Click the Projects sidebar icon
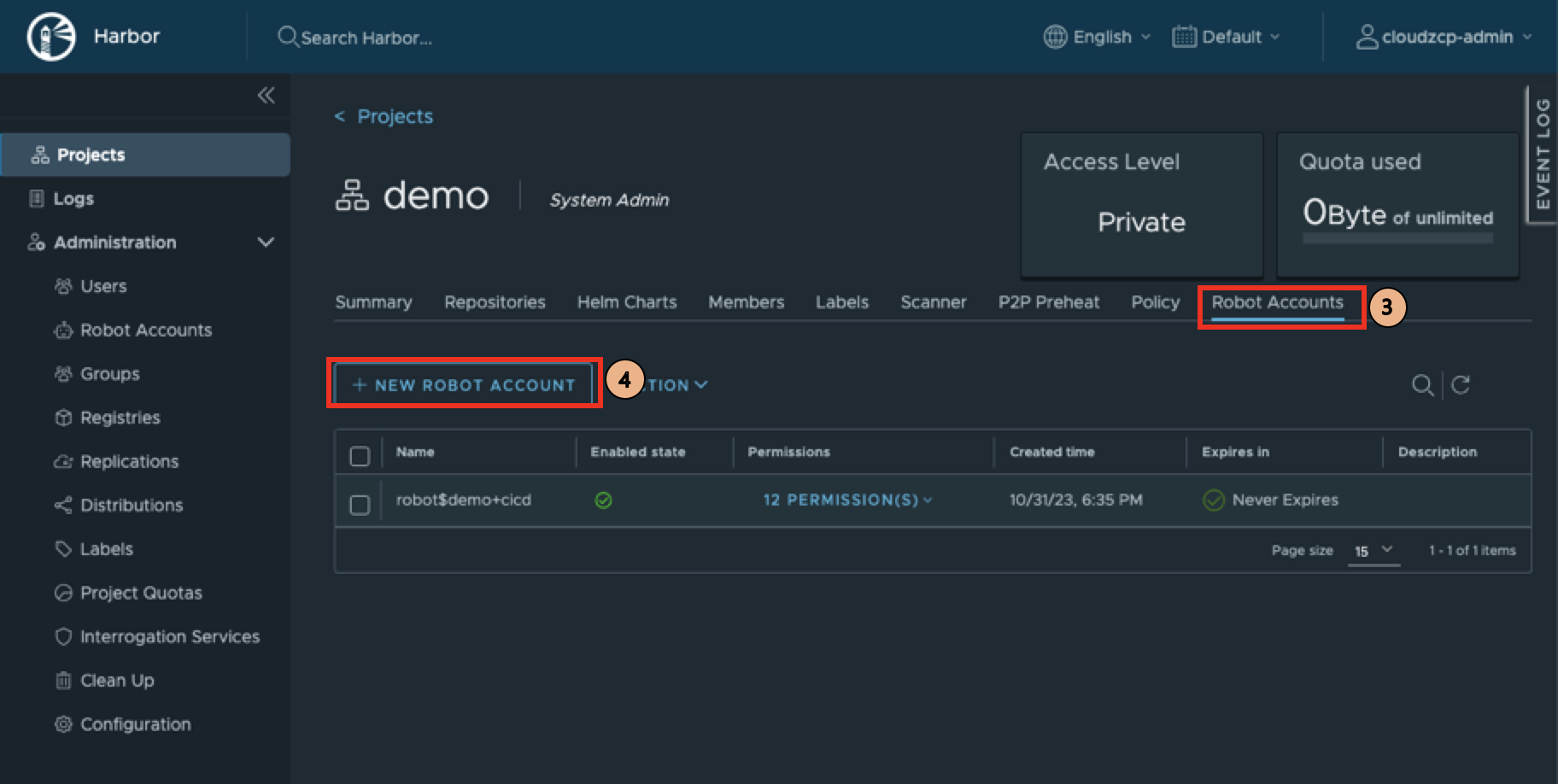Image resolution: width=1558 pixels, height=784 pixels. tap(40, 155)
